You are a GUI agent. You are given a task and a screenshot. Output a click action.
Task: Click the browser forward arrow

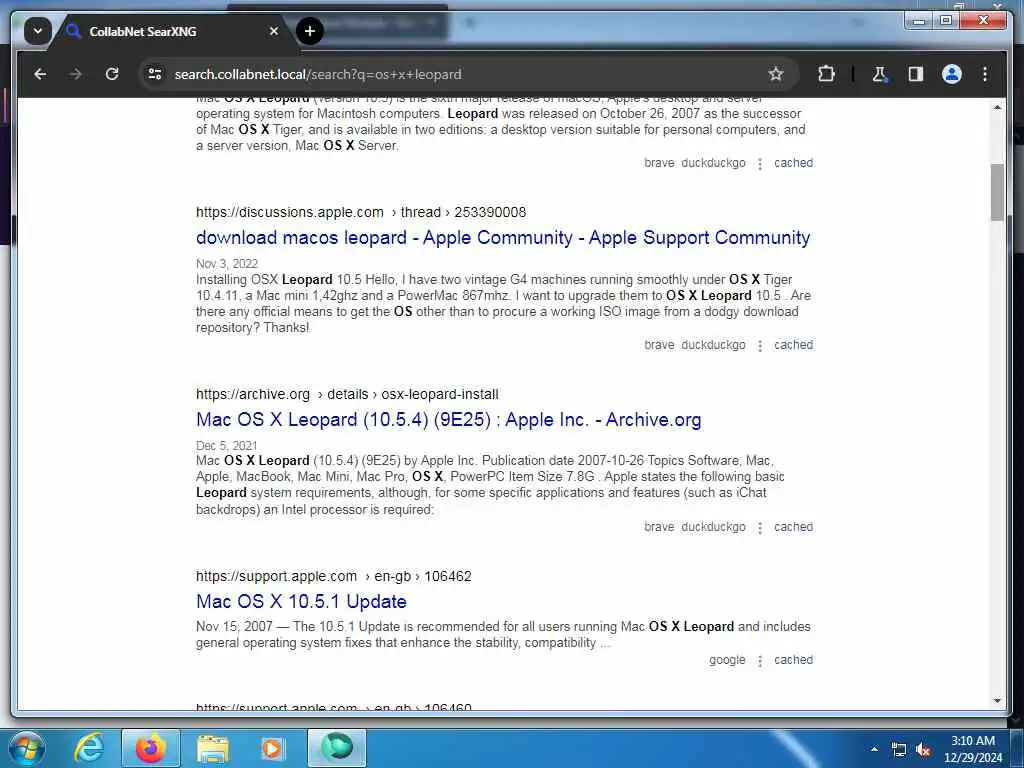point(76,74)
